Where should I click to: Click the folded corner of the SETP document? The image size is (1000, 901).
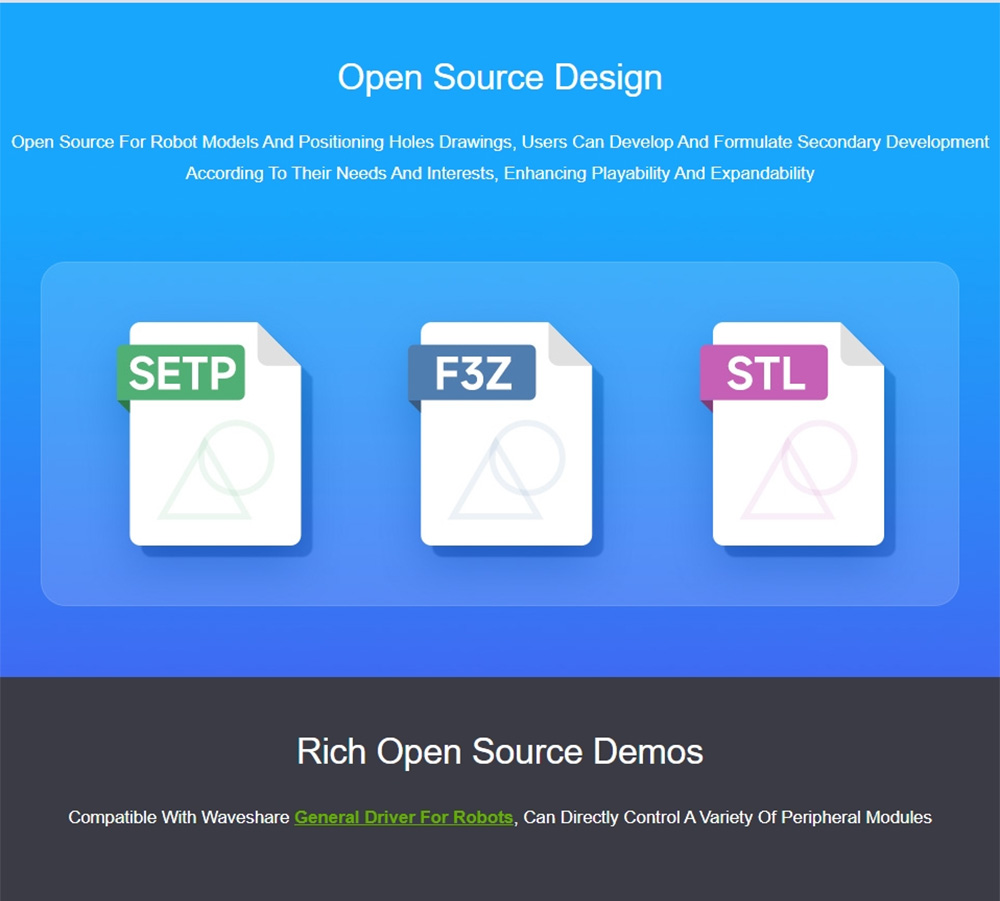(x=281, y=343)
